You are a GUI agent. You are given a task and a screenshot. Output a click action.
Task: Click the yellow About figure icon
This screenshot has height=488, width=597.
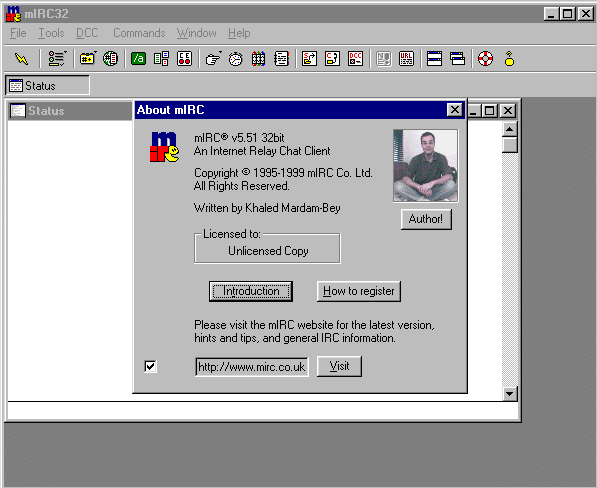coord(509,59)
